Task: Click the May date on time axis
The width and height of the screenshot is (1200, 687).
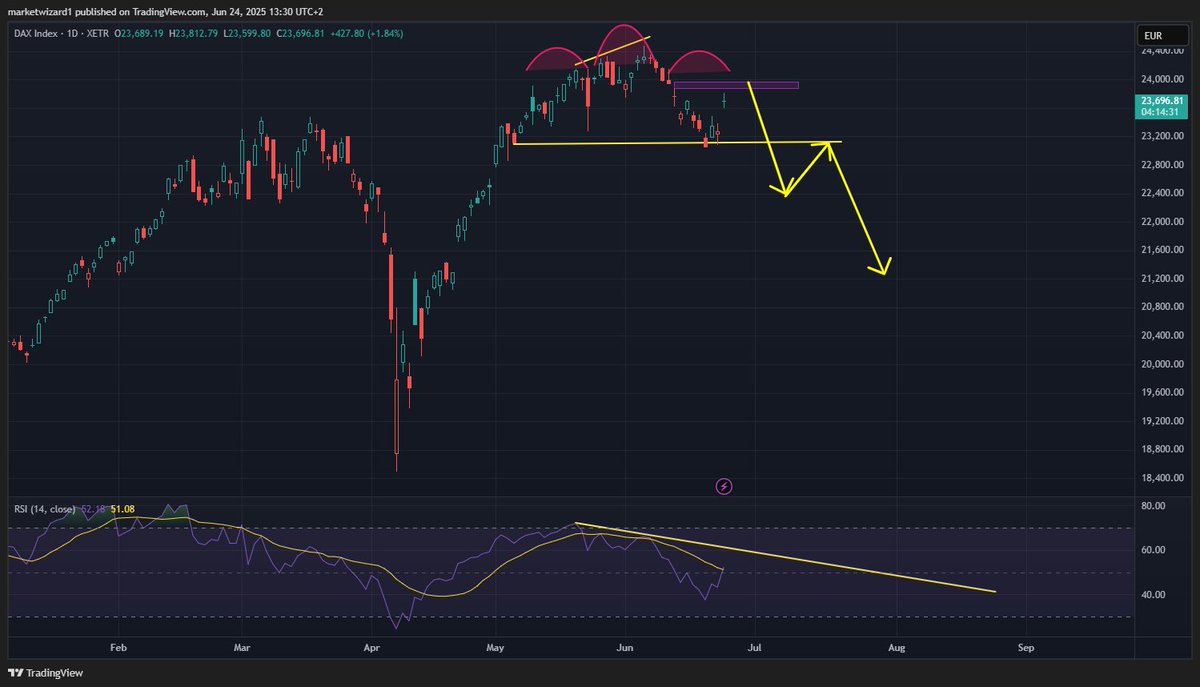Action: coord(496,648)
